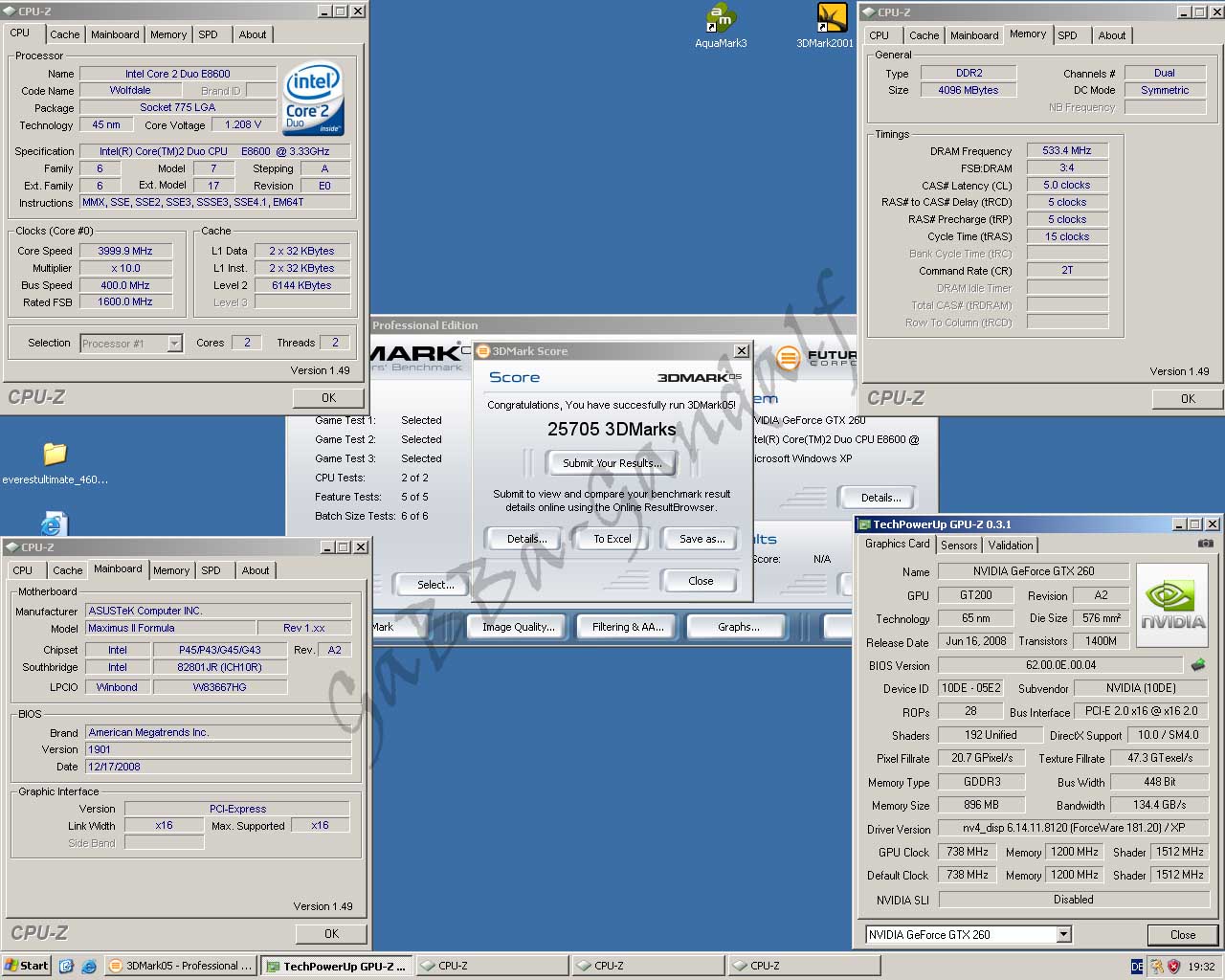Click the BIOS Version 62.00.0E.00.04 field
The height and width of the screenshot is (980, 1225).
(1060, 665)
